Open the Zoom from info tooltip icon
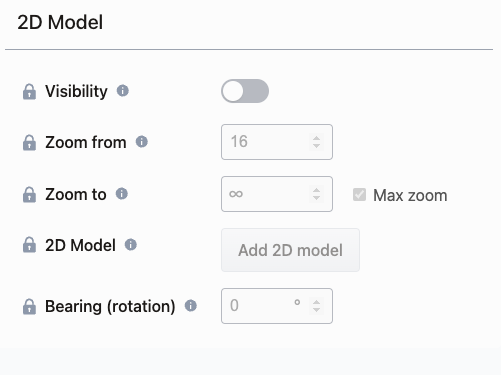The image size is (501, 375). 142,142
